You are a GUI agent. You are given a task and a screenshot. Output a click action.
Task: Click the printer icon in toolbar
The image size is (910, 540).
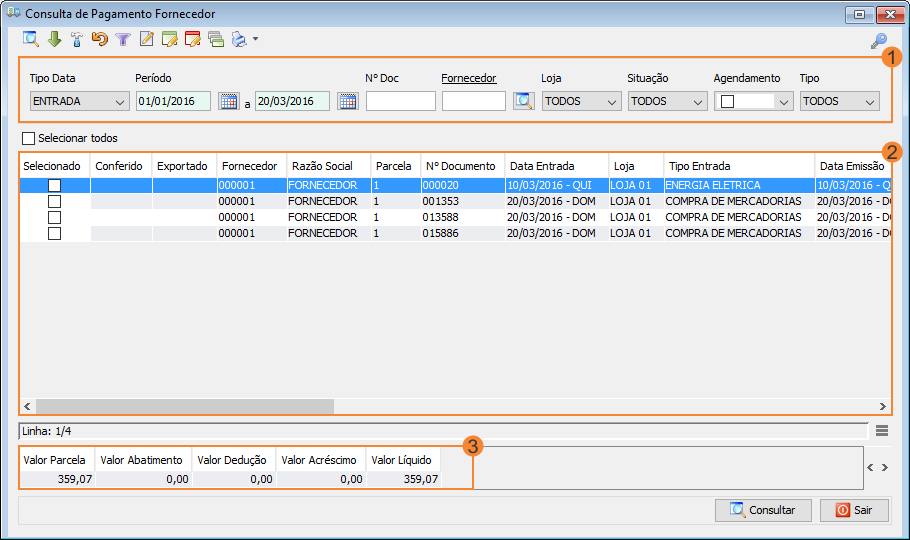coord(239,39)
